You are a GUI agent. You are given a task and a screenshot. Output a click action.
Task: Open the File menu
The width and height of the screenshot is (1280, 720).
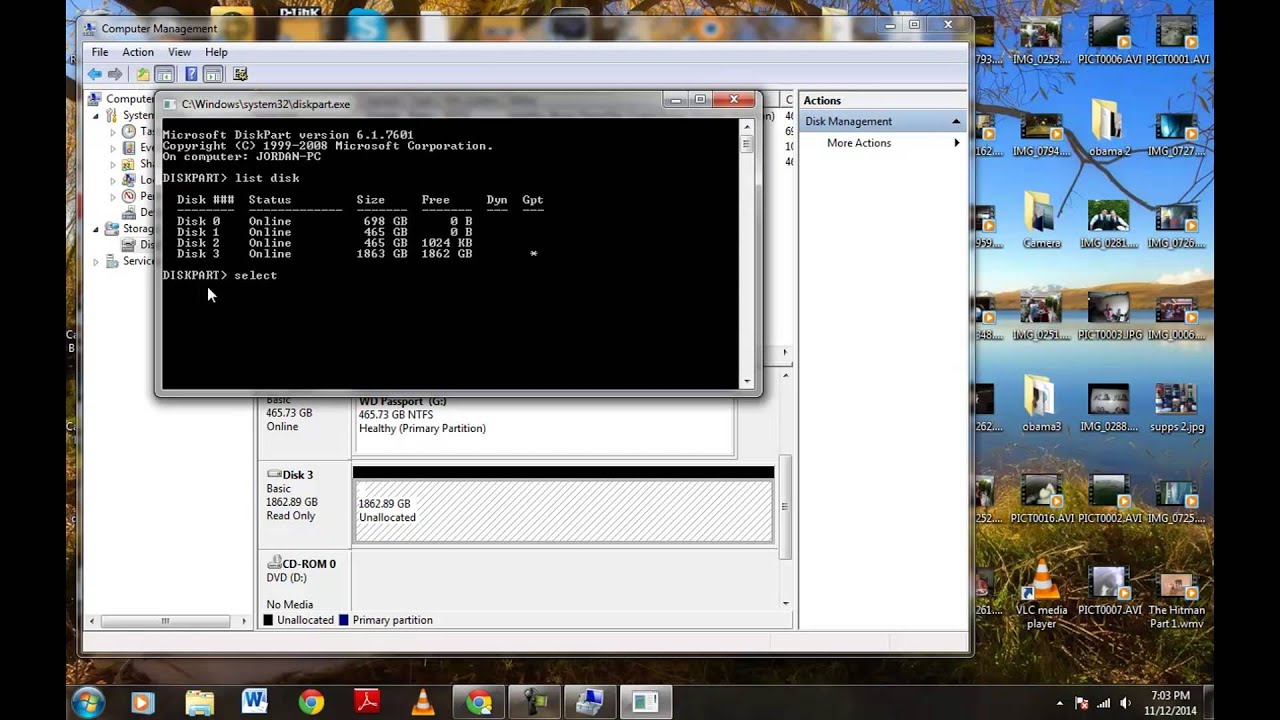100,52
